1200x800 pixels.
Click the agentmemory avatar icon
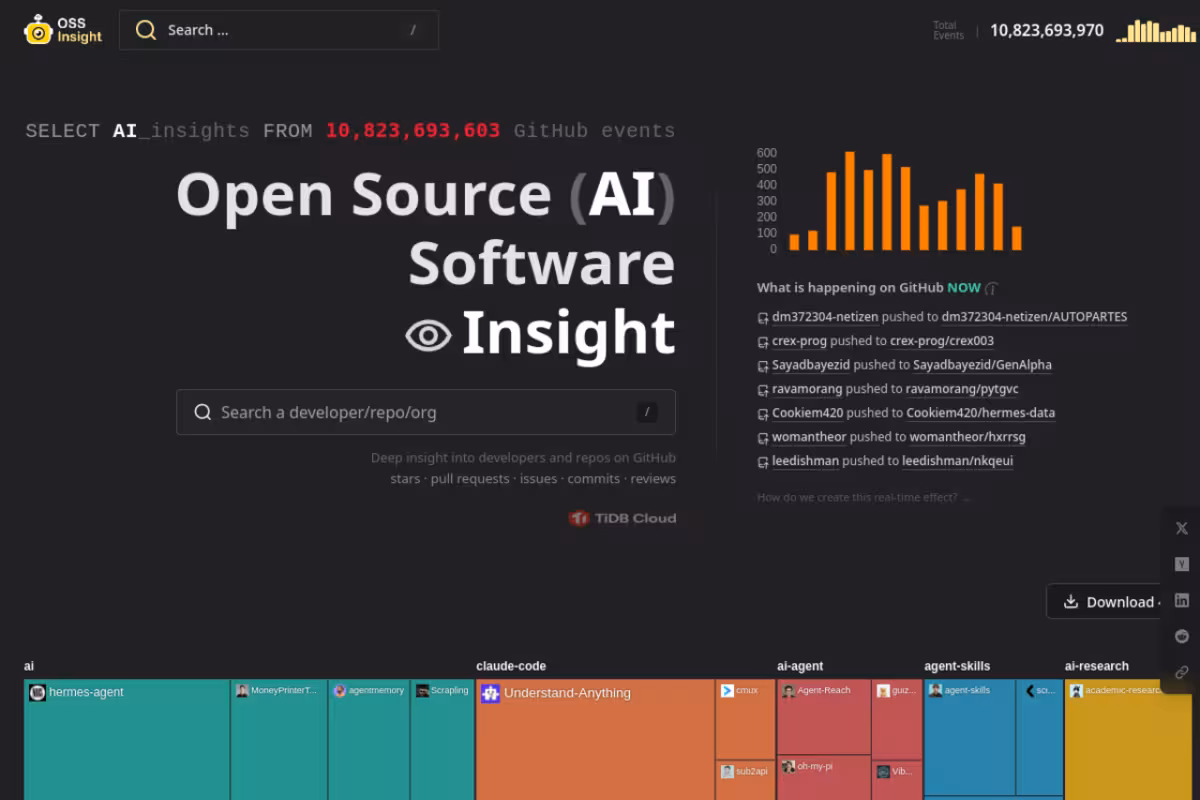click(x=340, y=690)
